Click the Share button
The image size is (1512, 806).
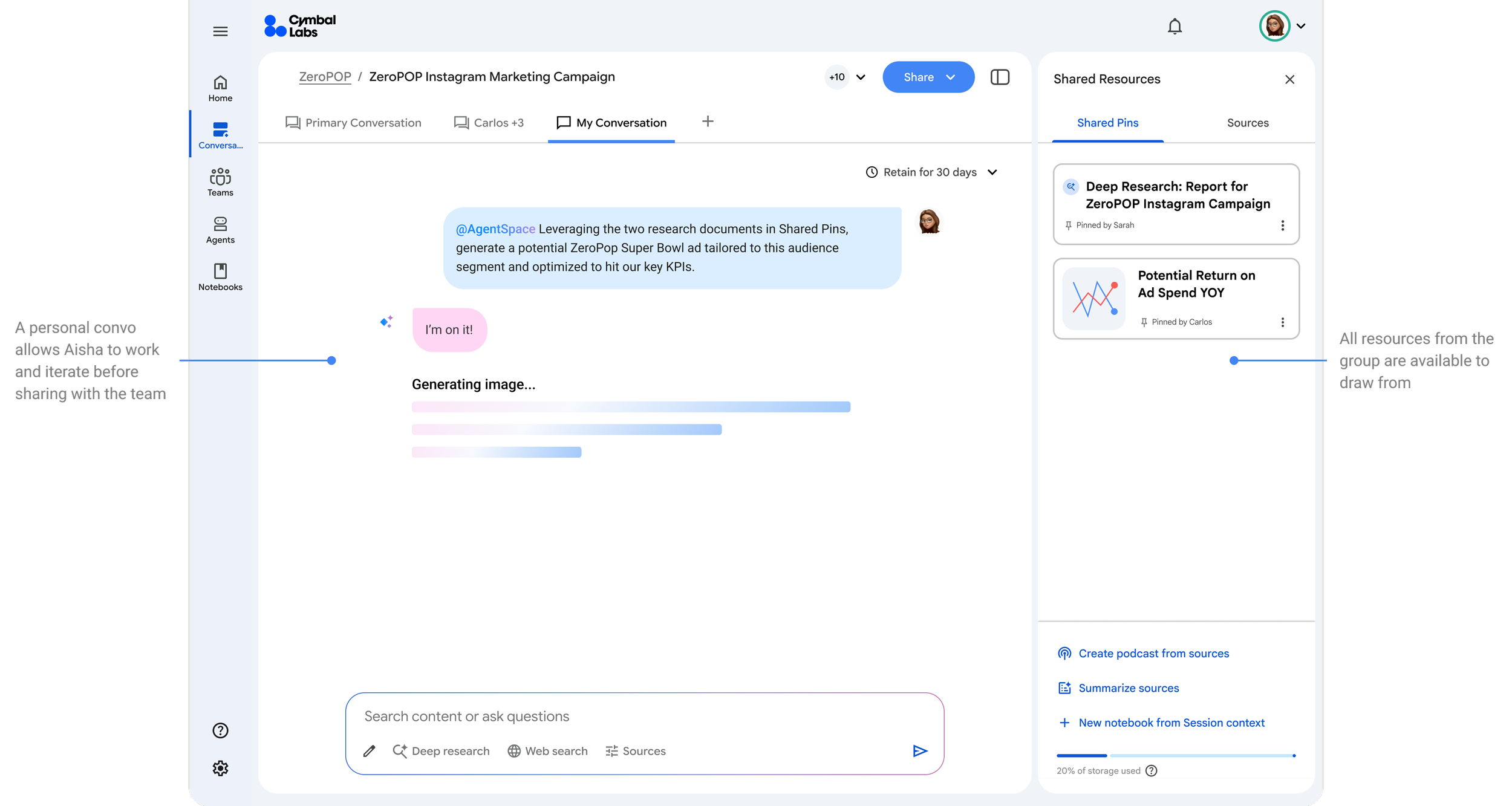pyautogui.click(x=928, y=77)
